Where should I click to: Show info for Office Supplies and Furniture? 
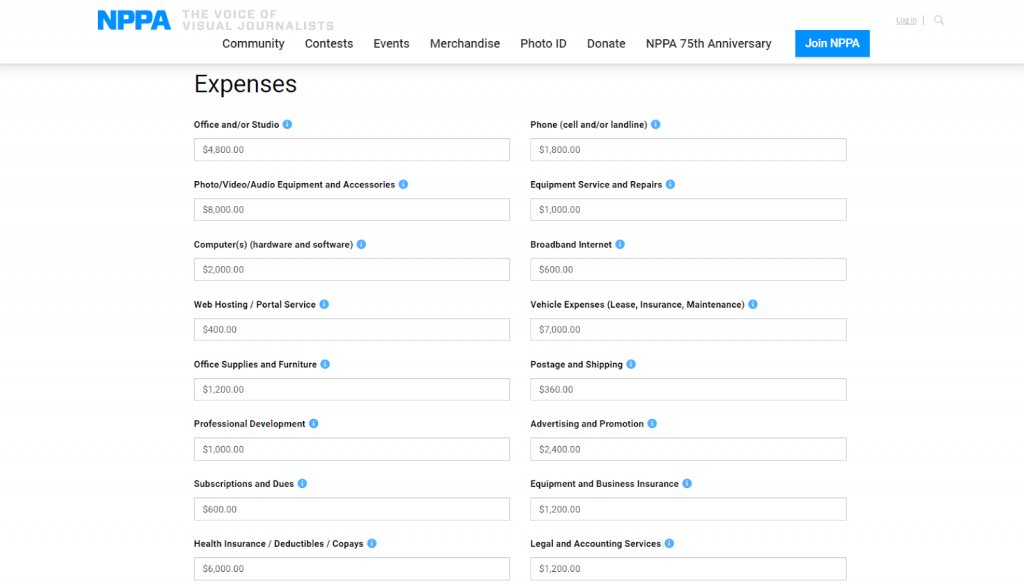325,364
